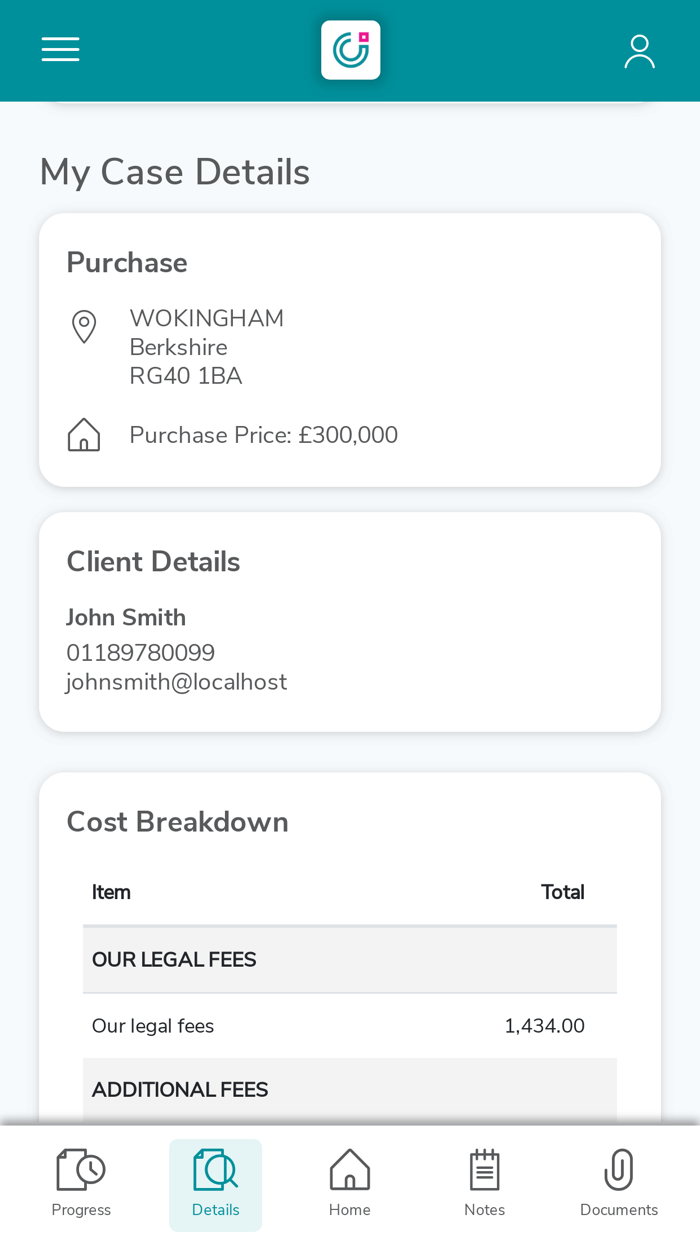This screenshot has height=1244, width=700.
Task: Click the house icon beside Purchase Price
Action: coord(84,435)
